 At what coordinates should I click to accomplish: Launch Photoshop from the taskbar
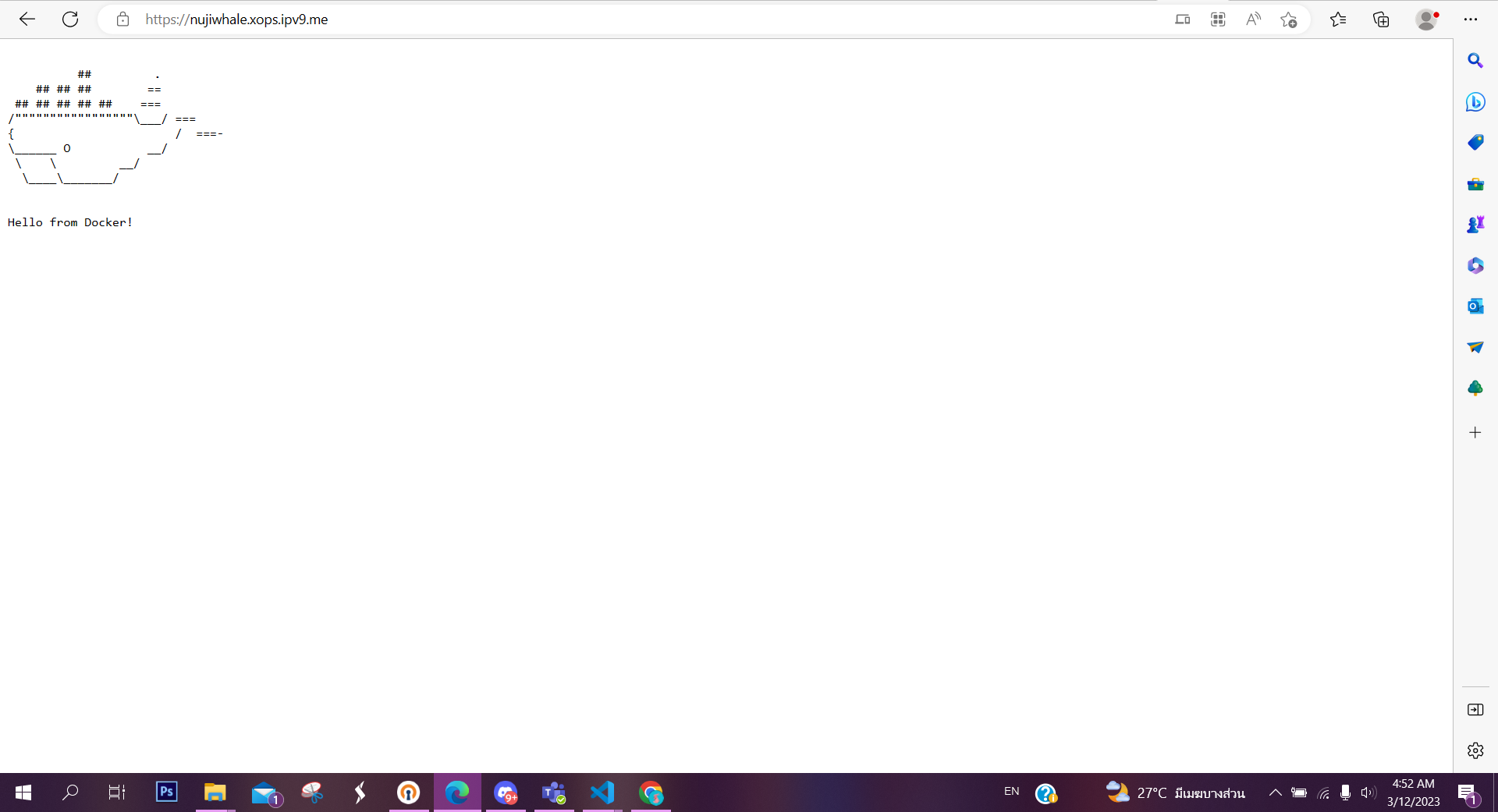[166, 792]
